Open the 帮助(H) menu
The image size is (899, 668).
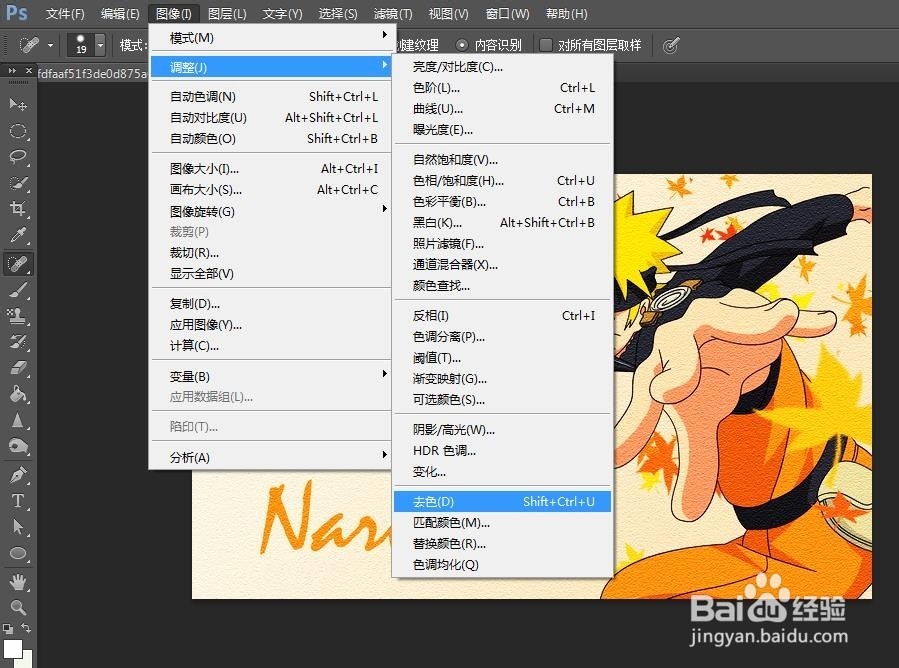point(566,13)
